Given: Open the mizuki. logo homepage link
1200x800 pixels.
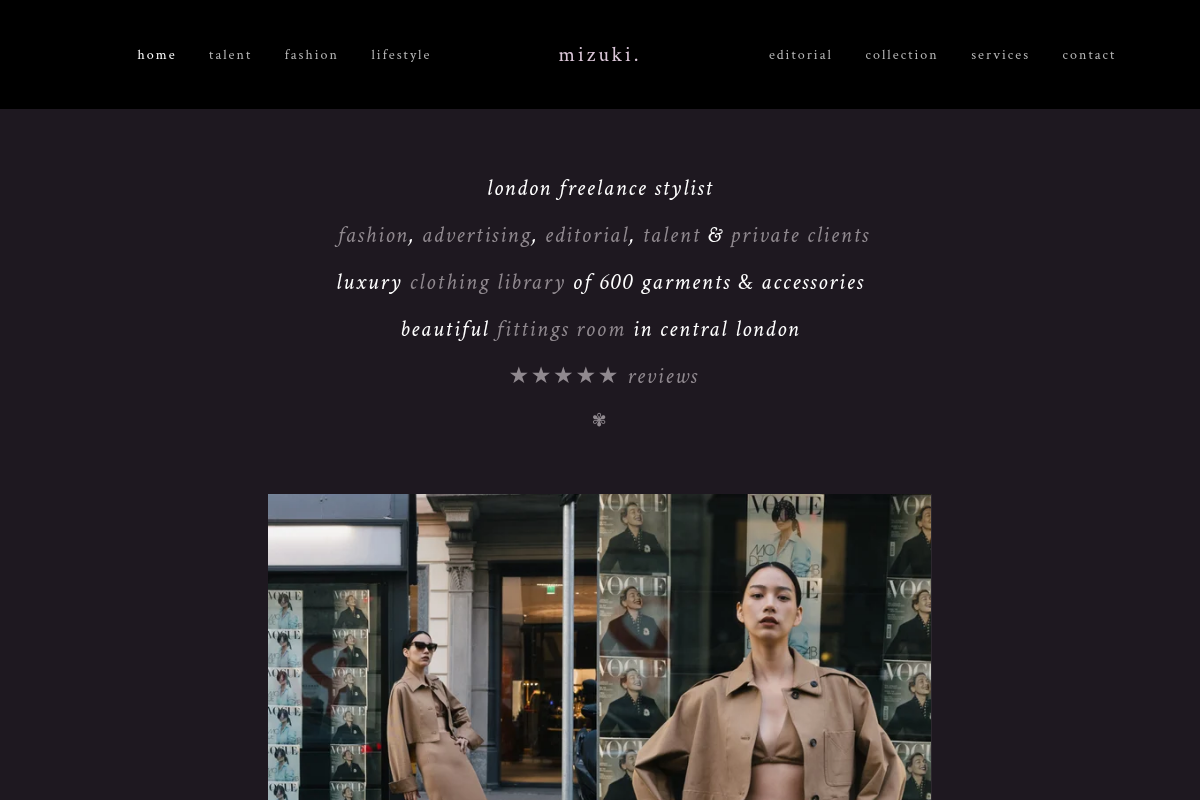Looking at the screenshot, I should point(599,55).
